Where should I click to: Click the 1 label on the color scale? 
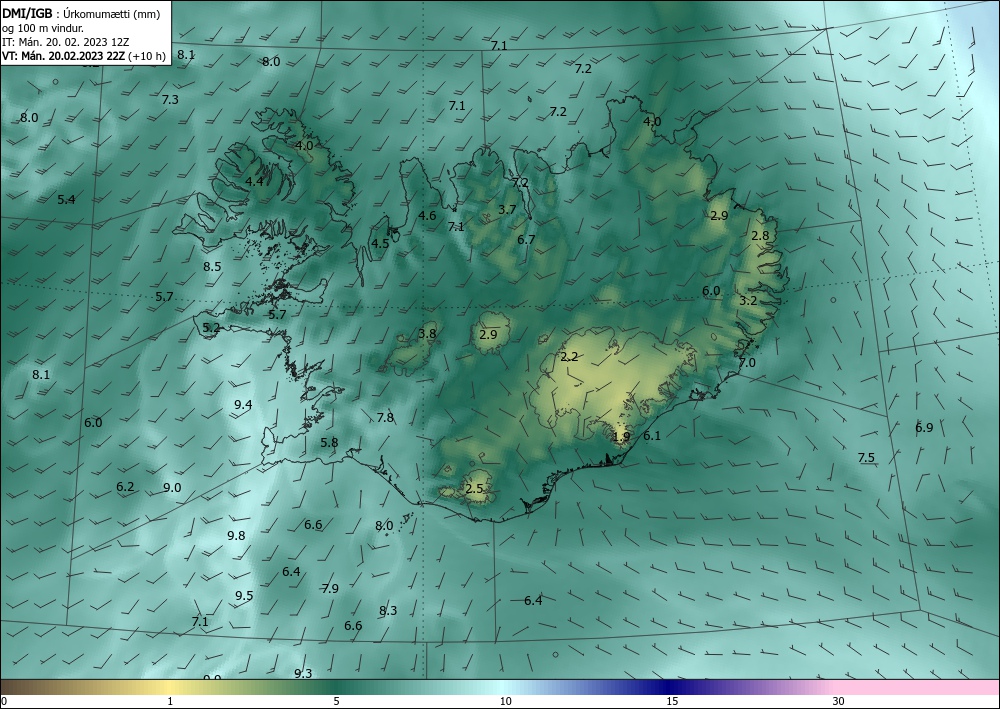(x=170, y=701)
